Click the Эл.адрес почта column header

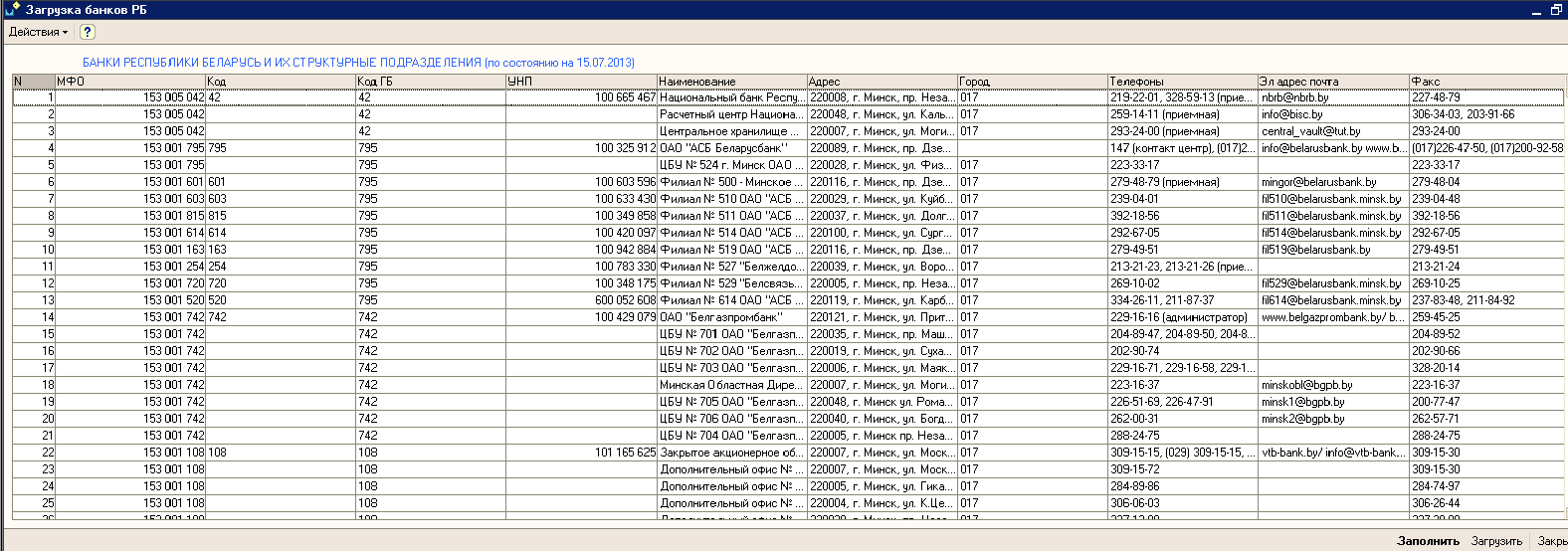click(1333, 82)
